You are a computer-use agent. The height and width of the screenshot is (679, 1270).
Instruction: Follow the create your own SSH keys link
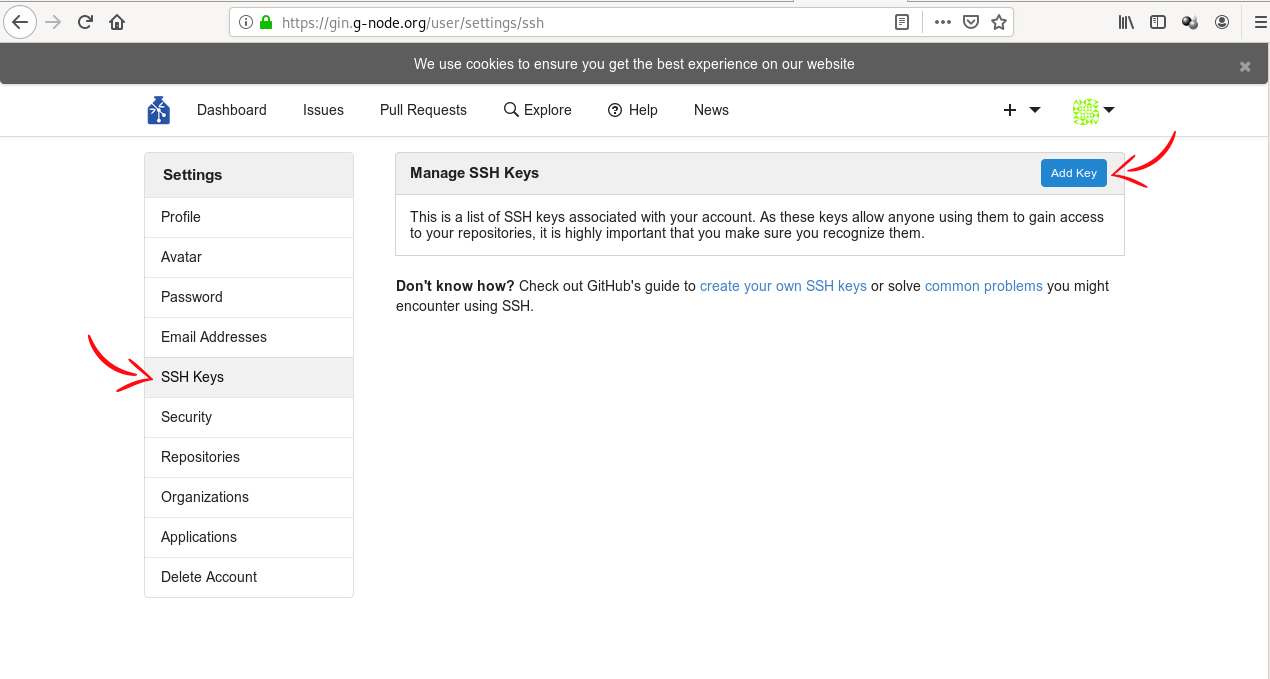coord(783,286)
